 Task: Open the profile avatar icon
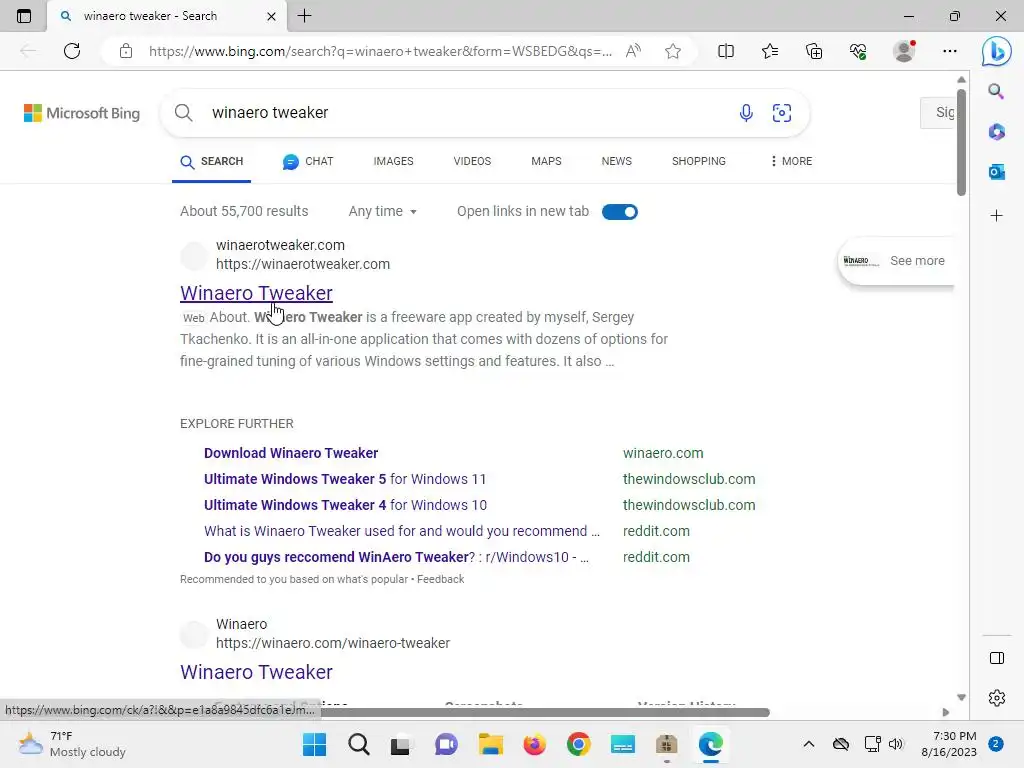pos(904,51)
